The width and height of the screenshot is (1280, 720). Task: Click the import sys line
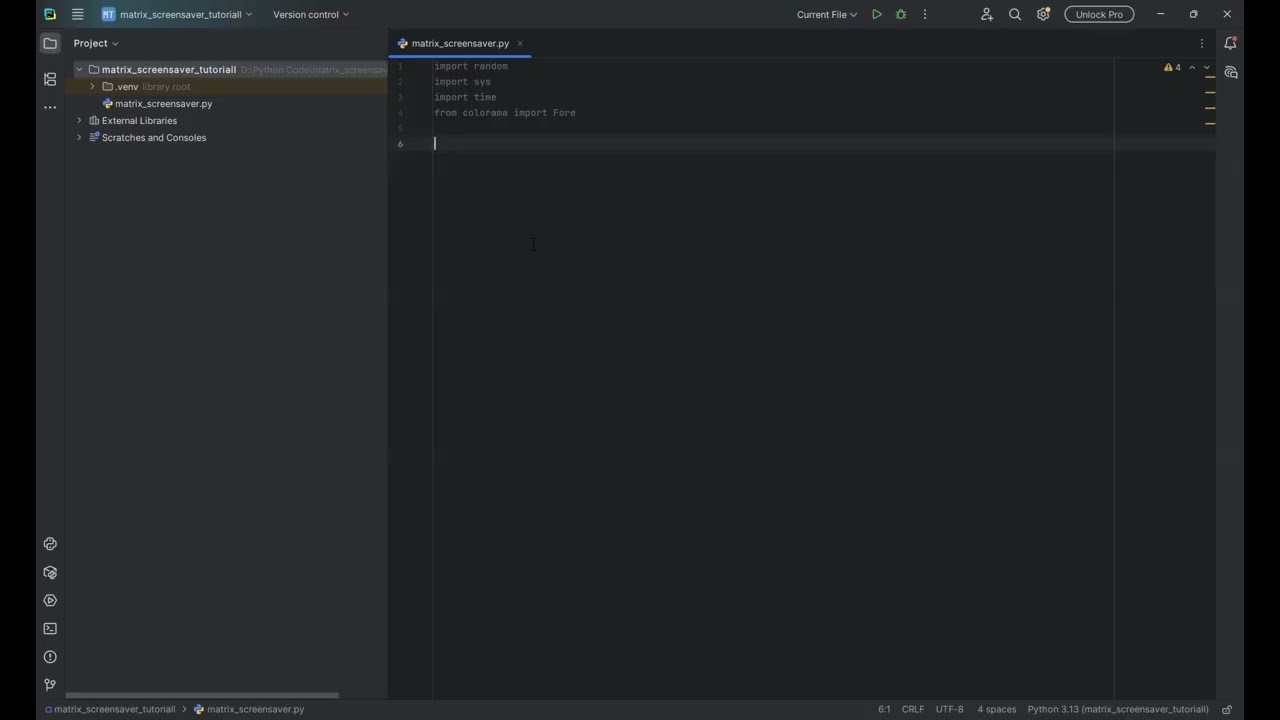pos(462,82)
